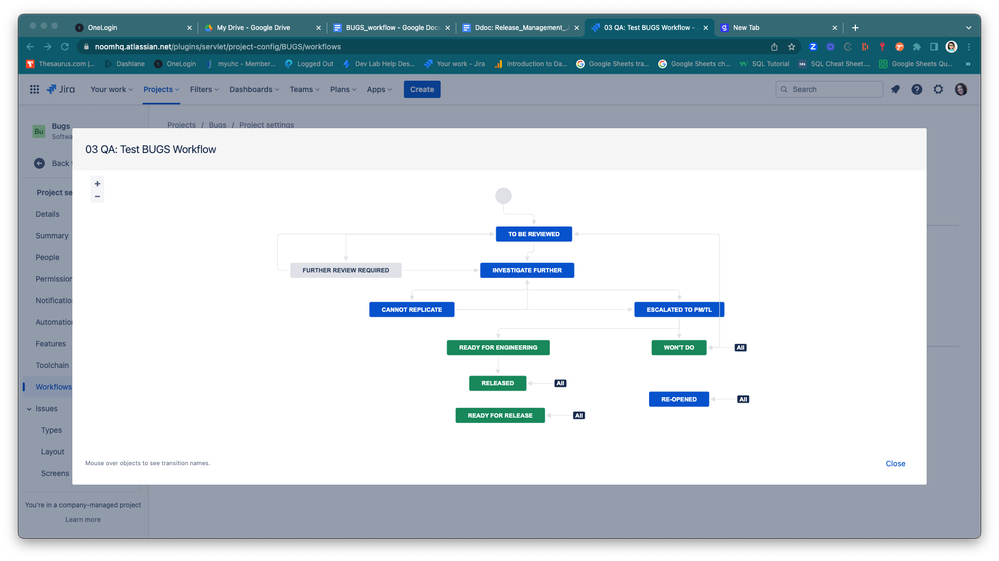Image resolution: width=999 pixels, height=561 pixels.
Task: Click Learn more link in sidebar
Action: pos(83,520)
